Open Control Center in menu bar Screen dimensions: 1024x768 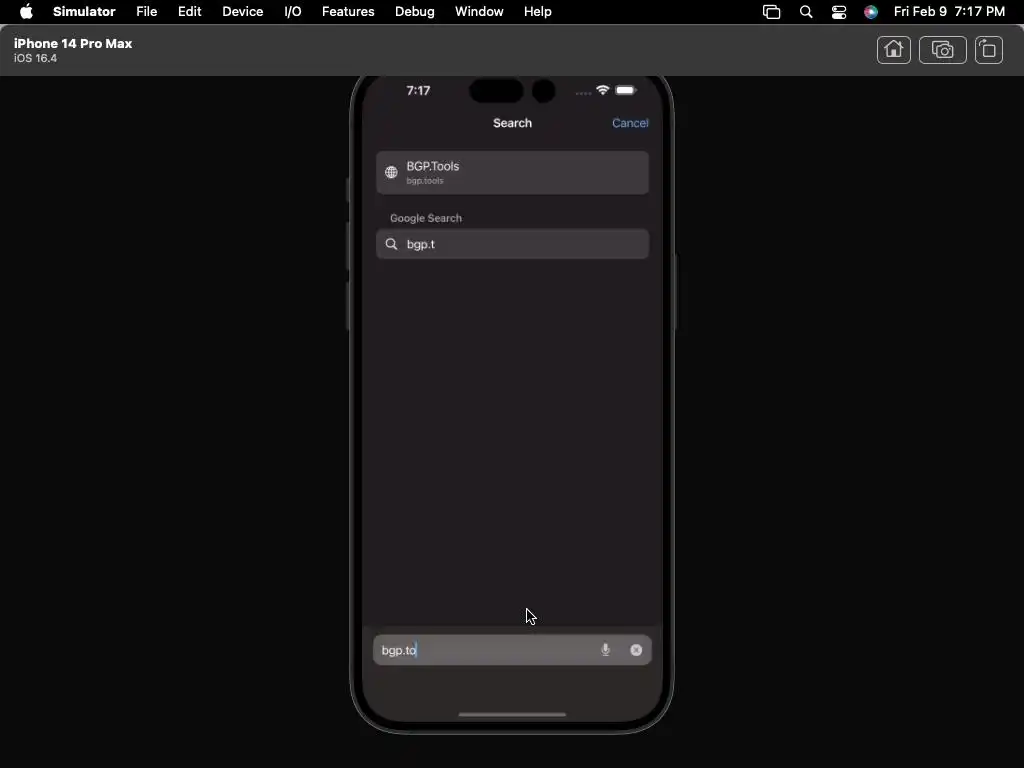click(839, 12)
